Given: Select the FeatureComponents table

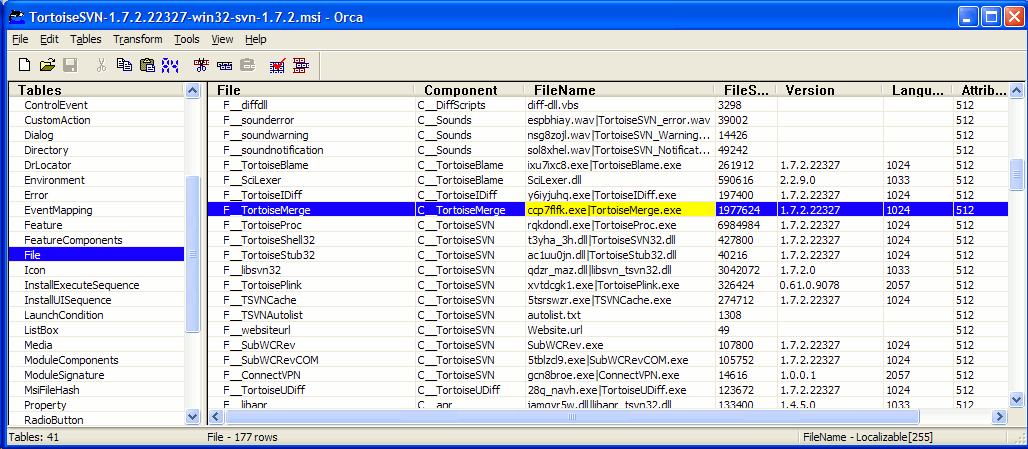Looking at the screenshot, I should 96,240.
